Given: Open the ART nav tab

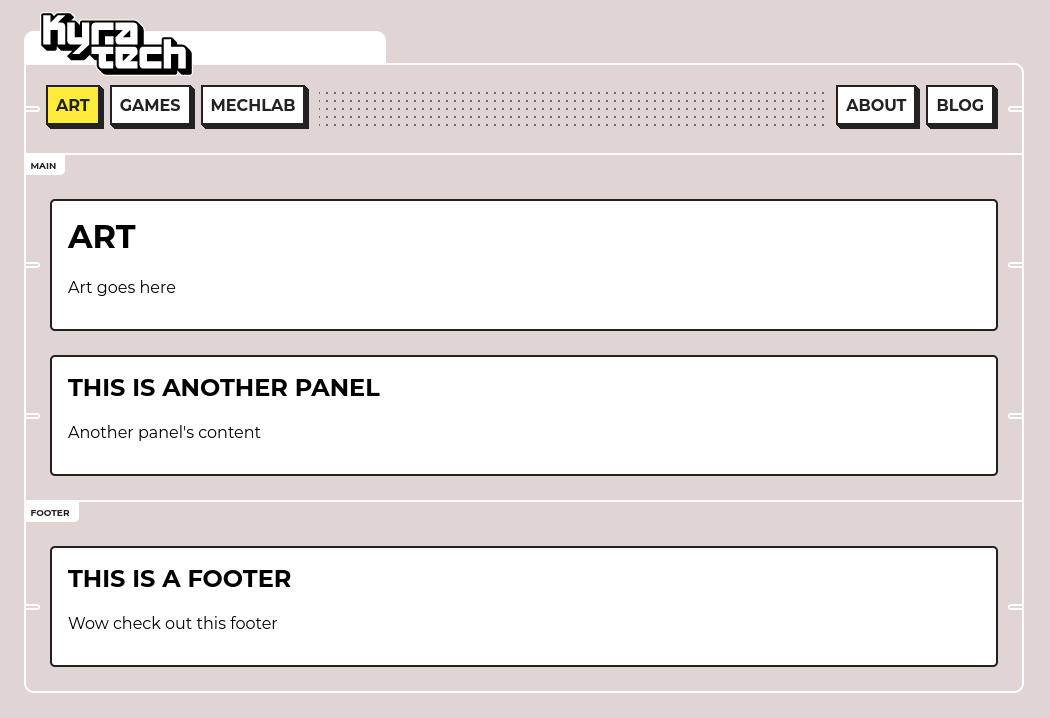Looking at the screenshot, I should click(74, 106).
